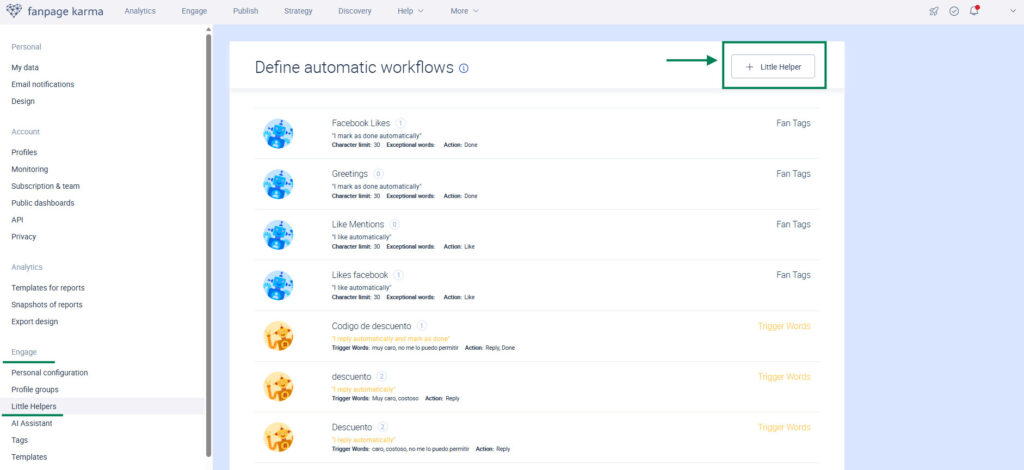Click Fan Tags label on Likes facebook row
This screenshot has width=1024, height=470.
point(793,275)
